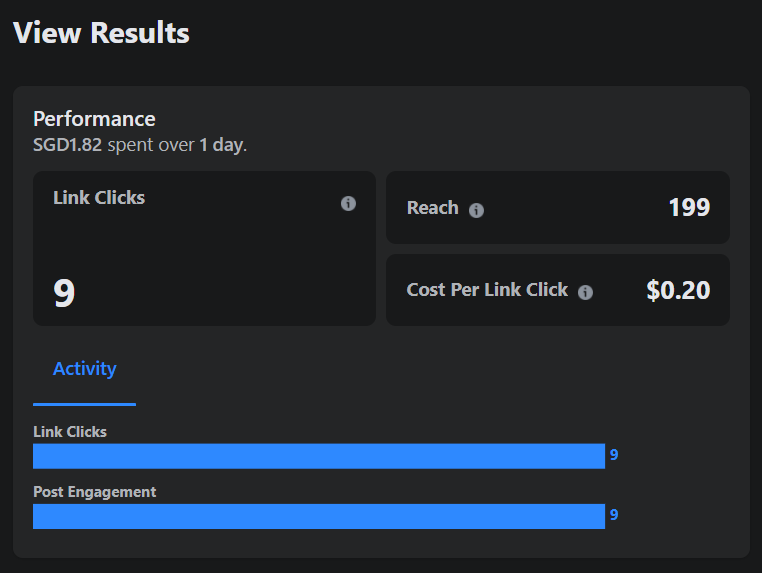Click the 9 count after Link Clicks bar

(614, 455)
